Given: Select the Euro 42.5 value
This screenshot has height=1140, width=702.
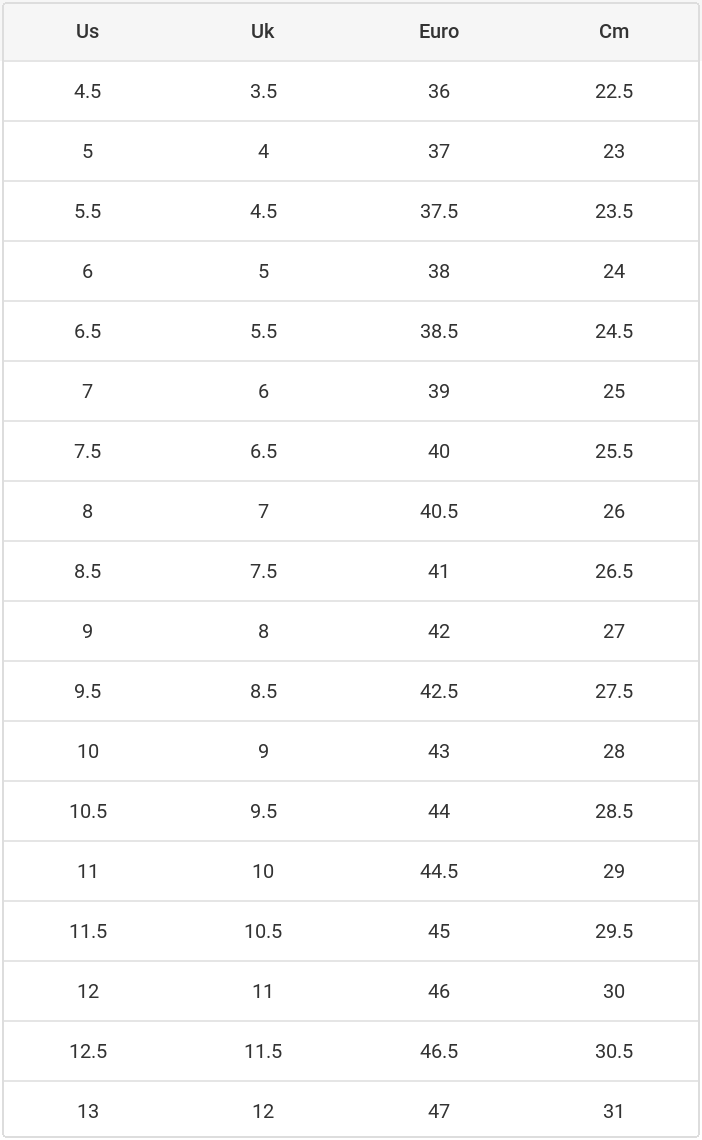Looking at the screenshot, I should tap(439, 691).
